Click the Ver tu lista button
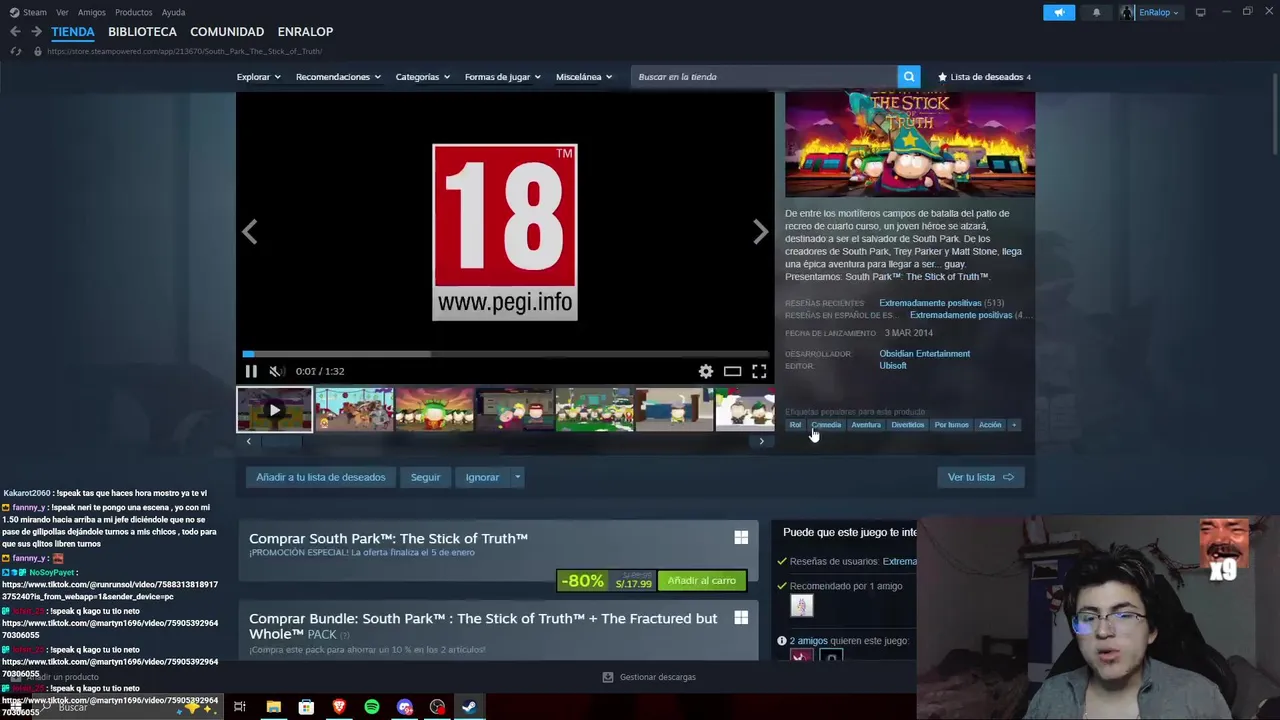Viewport: 1280px width, 720px height. coord(980,477)
